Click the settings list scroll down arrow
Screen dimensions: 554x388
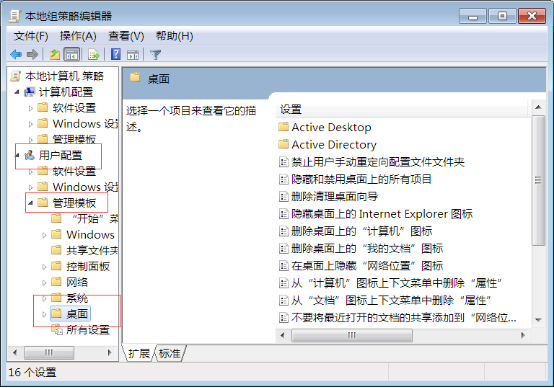click(x=538, y=320)
